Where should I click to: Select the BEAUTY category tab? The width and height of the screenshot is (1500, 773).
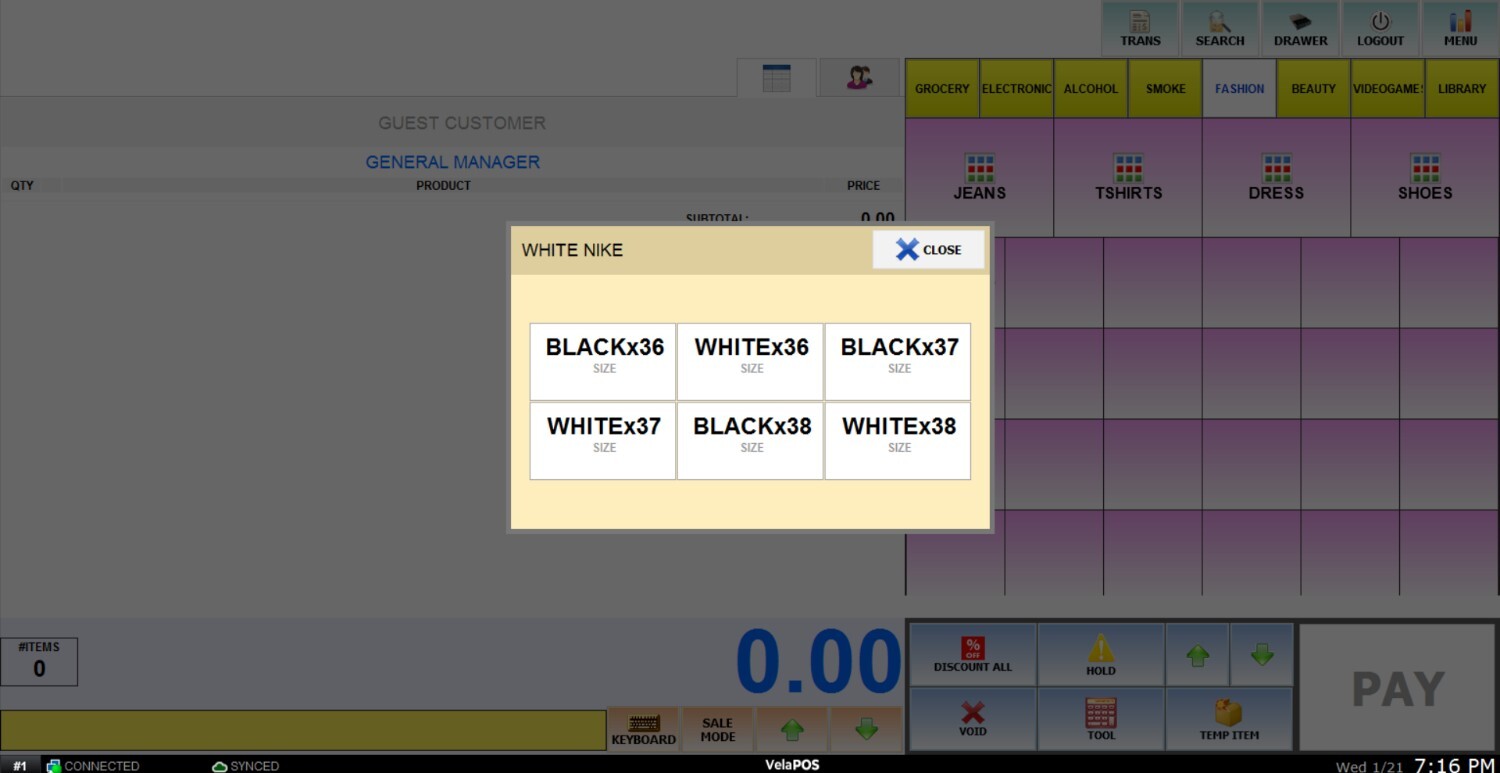(x=1313, y=89)
